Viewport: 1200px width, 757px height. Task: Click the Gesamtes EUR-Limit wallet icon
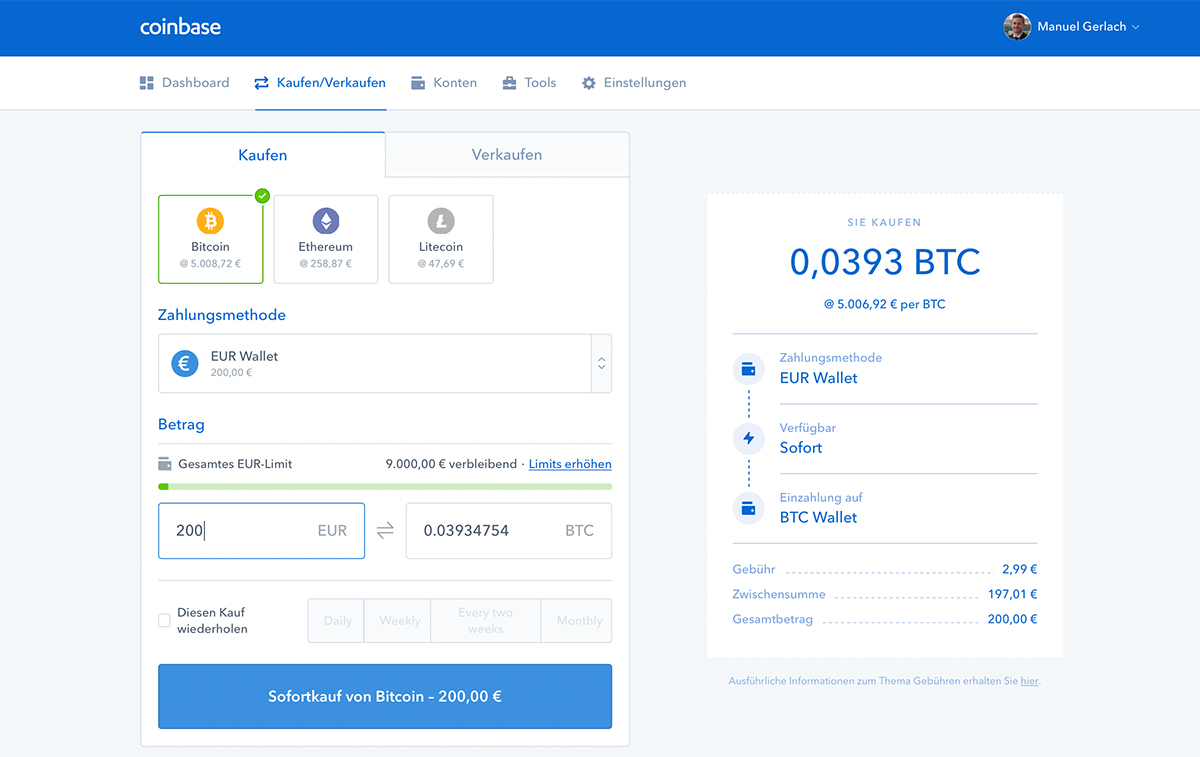(x=165, y=464)
